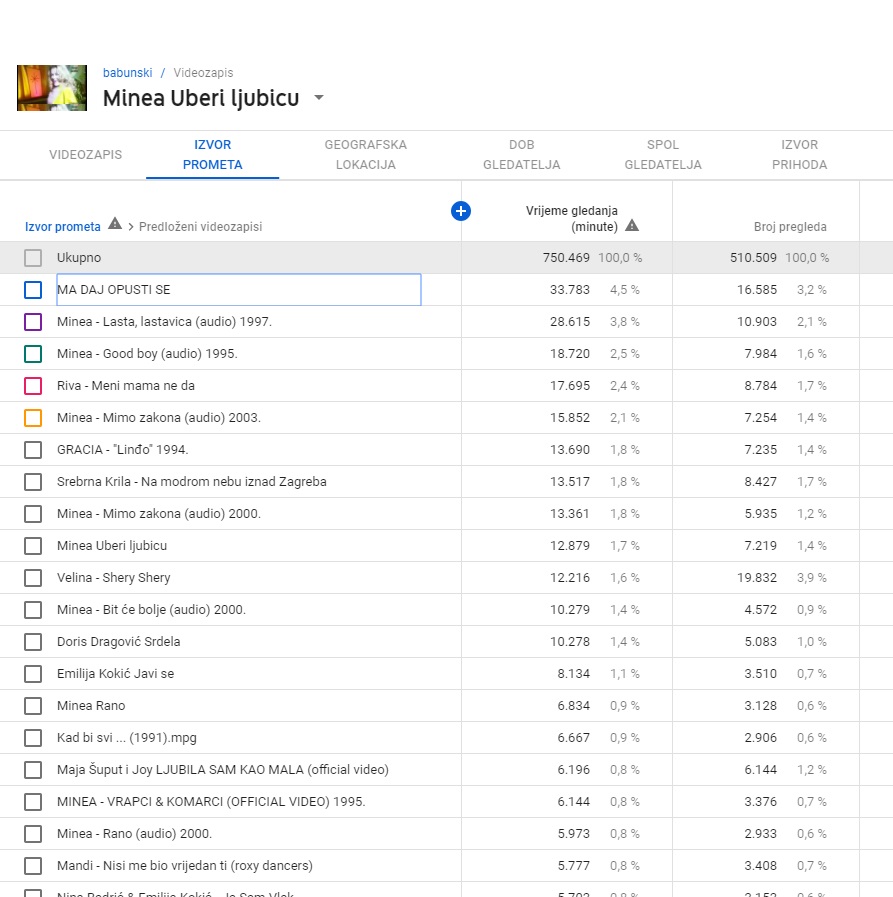Check the Maja Šuput i Joy checkbox
The width and height of the screenshot is (893, 897).
click(33, 770)
